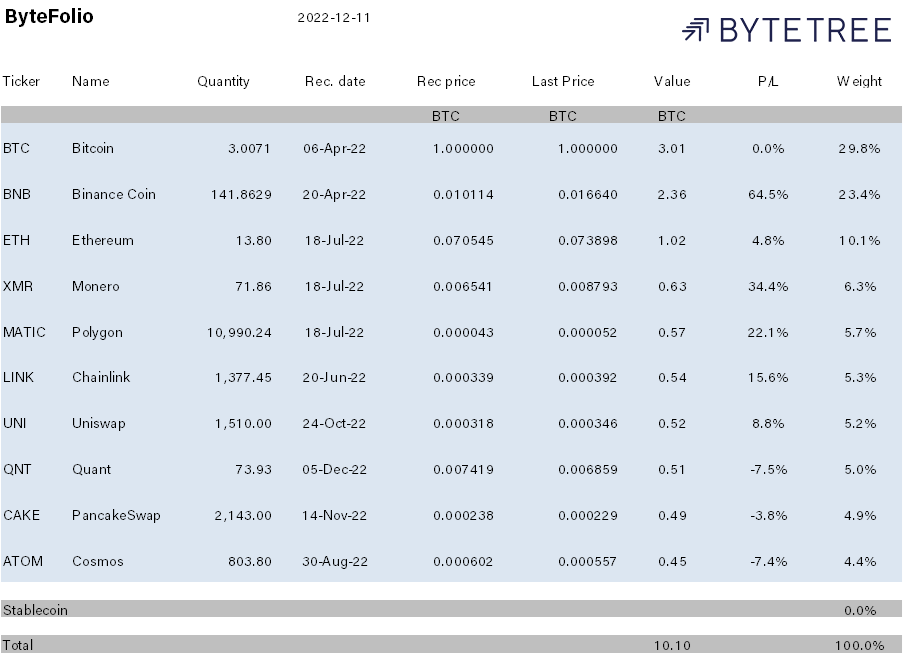
Task: Click the Name column header
Action: (90, 81)
